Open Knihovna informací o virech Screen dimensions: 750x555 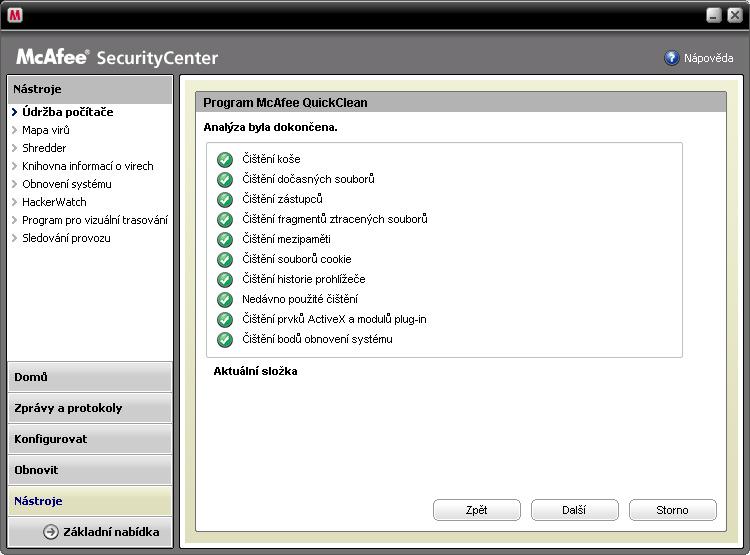coord(88,166)
